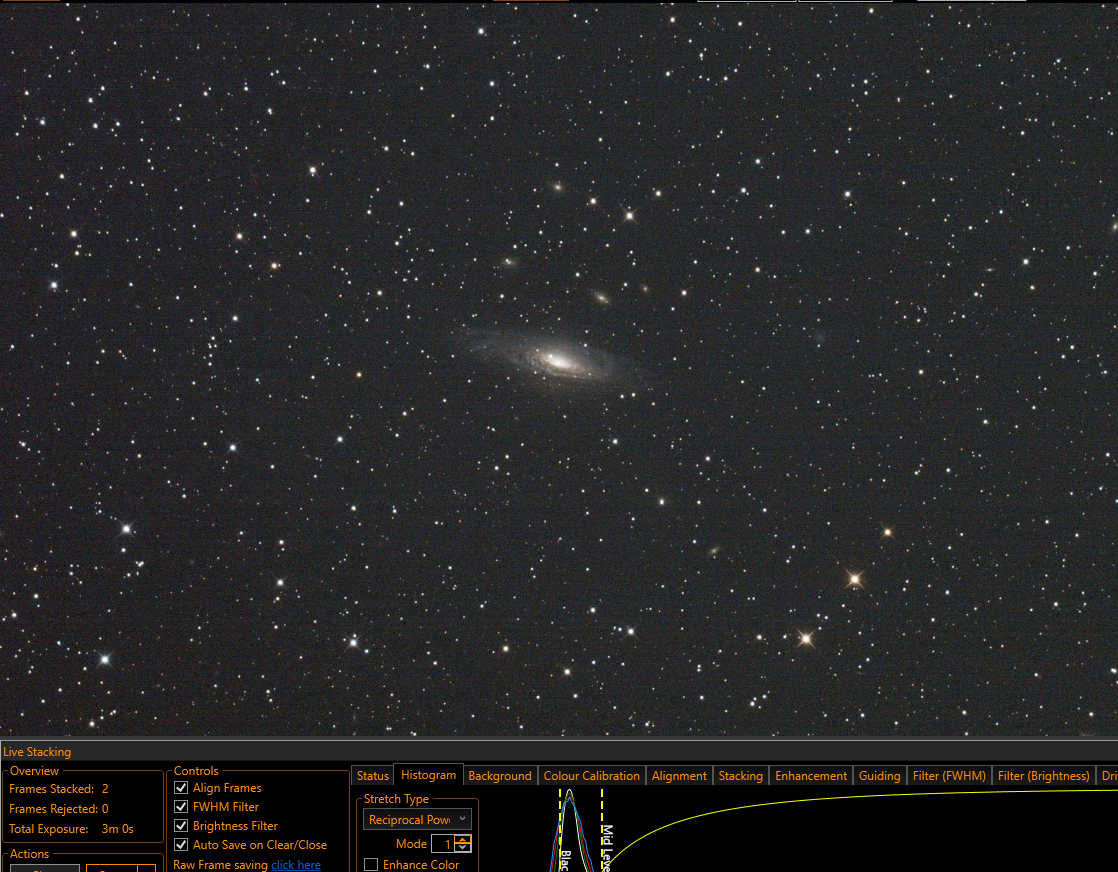Open the Filter (FWHM) tab
This screenshot has height=872, width=1118.
(x=949, y=776)
